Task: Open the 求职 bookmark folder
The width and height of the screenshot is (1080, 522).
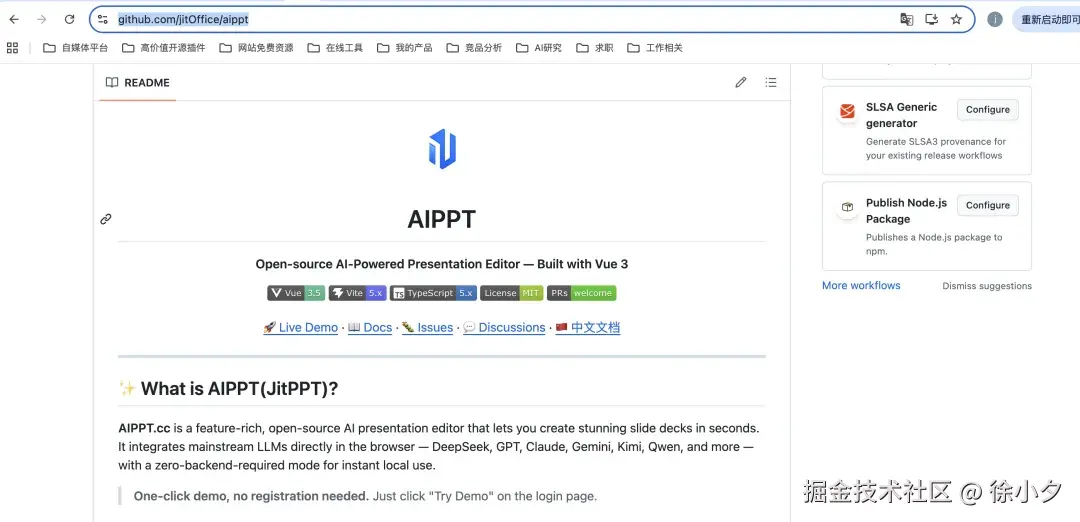Action: pos(595,48)
